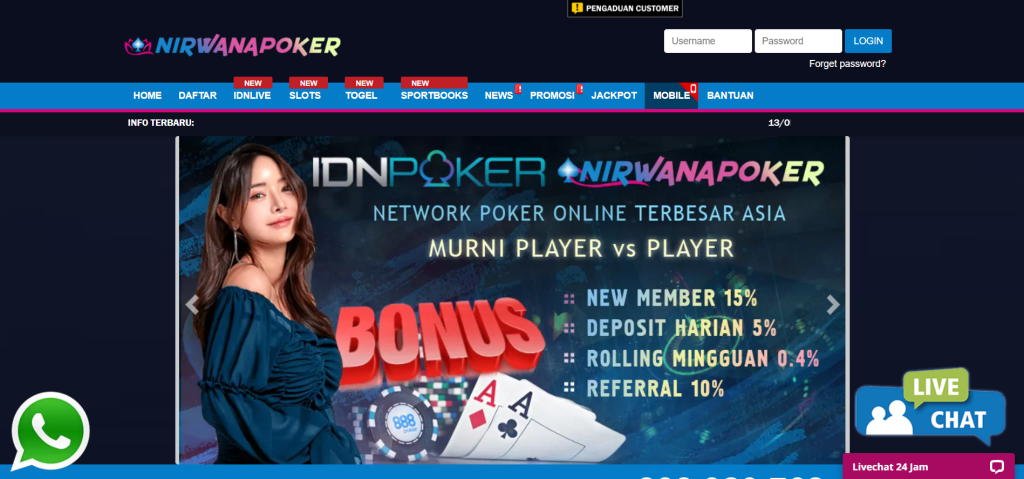Focus the Username input field

[708, 41]
